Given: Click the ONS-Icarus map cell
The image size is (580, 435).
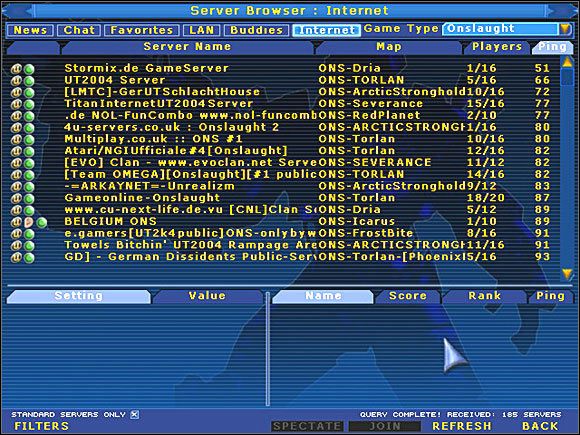Looking at the screenshot, I should (357, 222).
